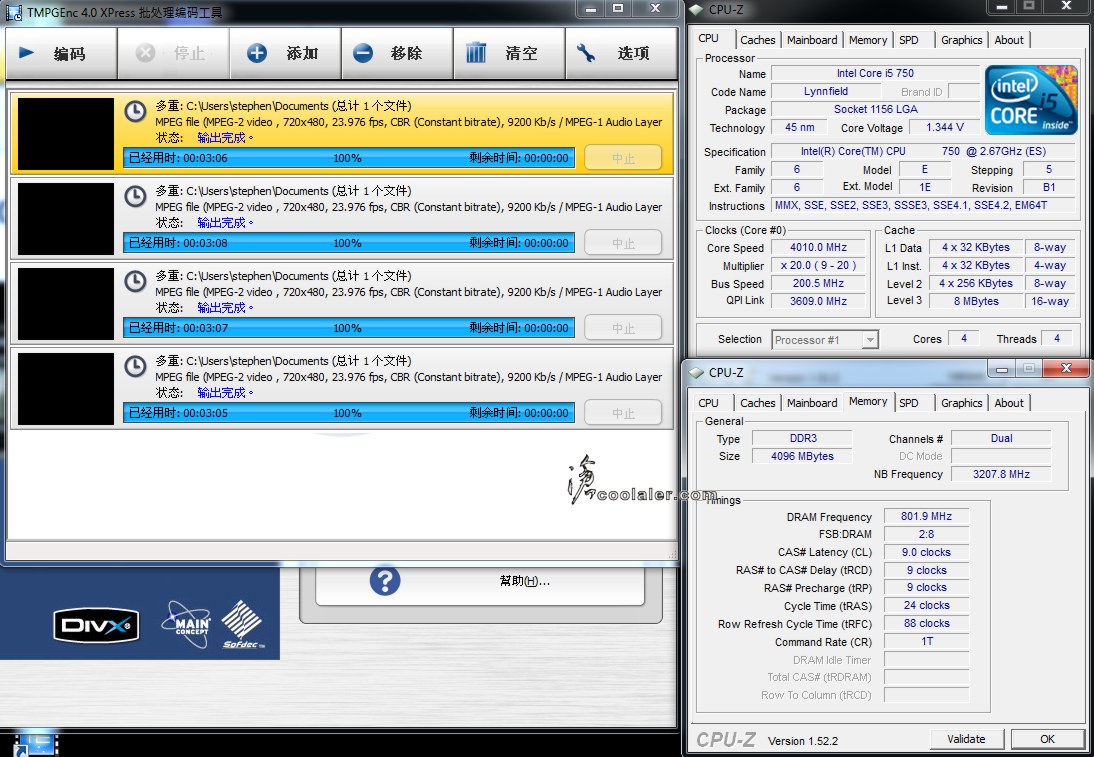The image size is (1094, 757).
Task: Open Graphics tab in upper CPU-Z window
Action: click(x=961, y=40)
